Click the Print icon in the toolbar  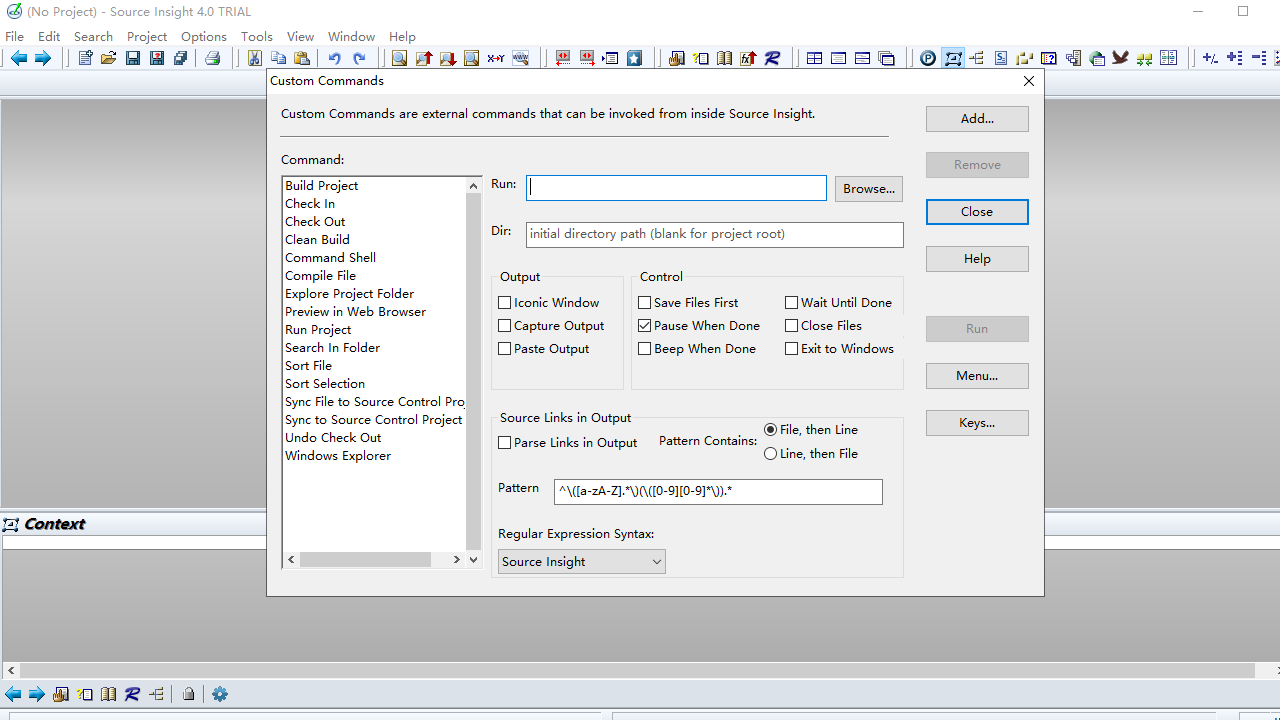coord(212,59)
